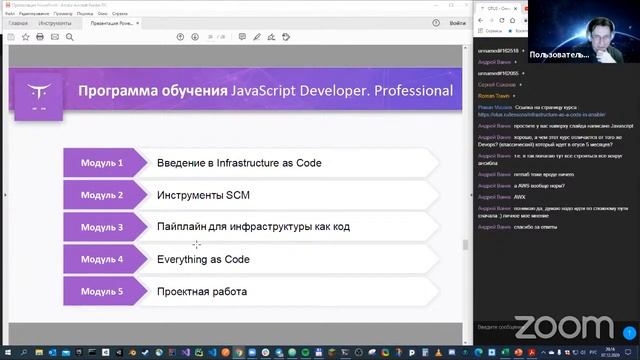Select the Презентация document tab
This screenshot has width=640, height=360.
tap(111, 23)
